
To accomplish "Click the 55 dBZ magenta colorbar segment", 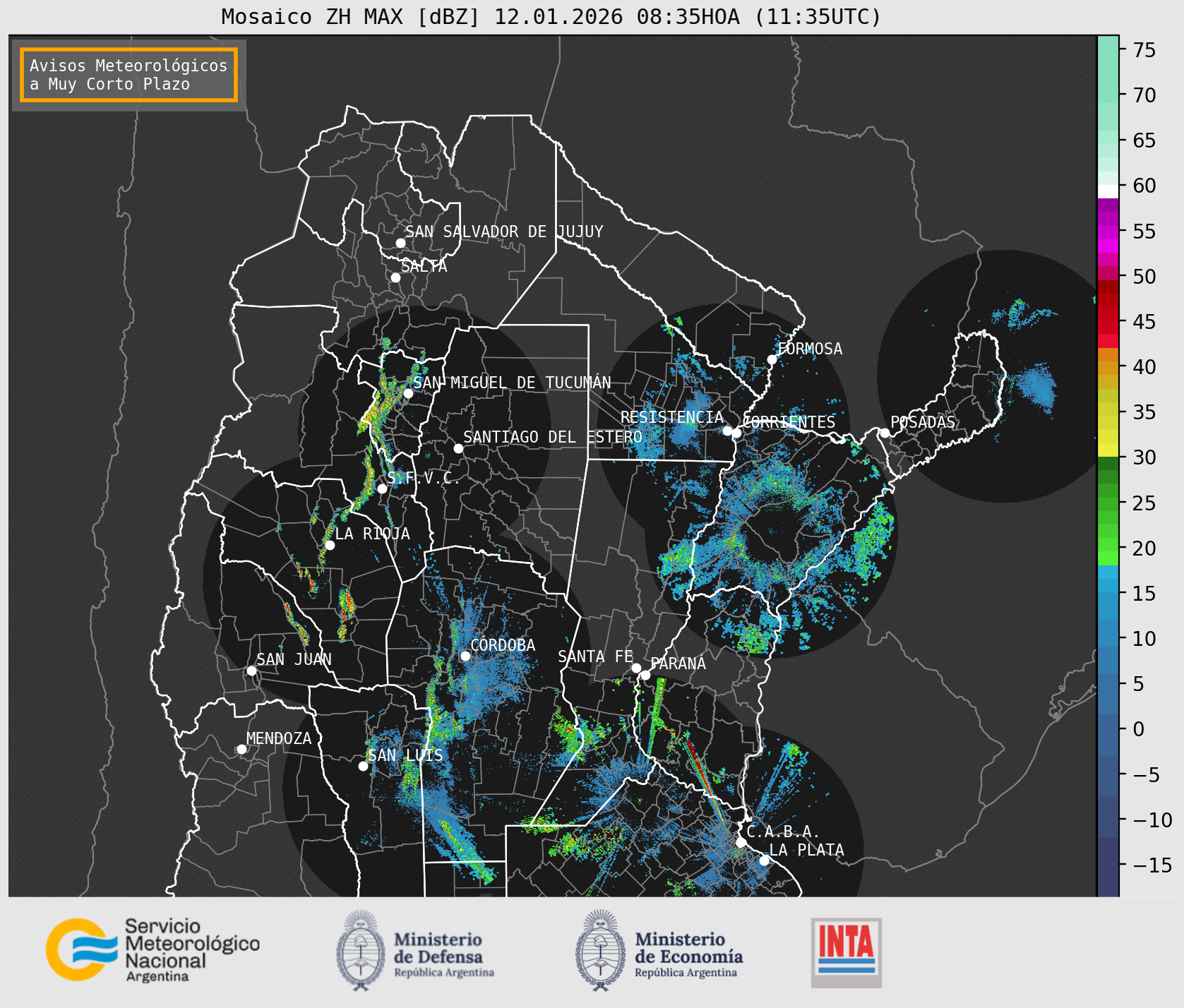I will tap(1108, 232).
